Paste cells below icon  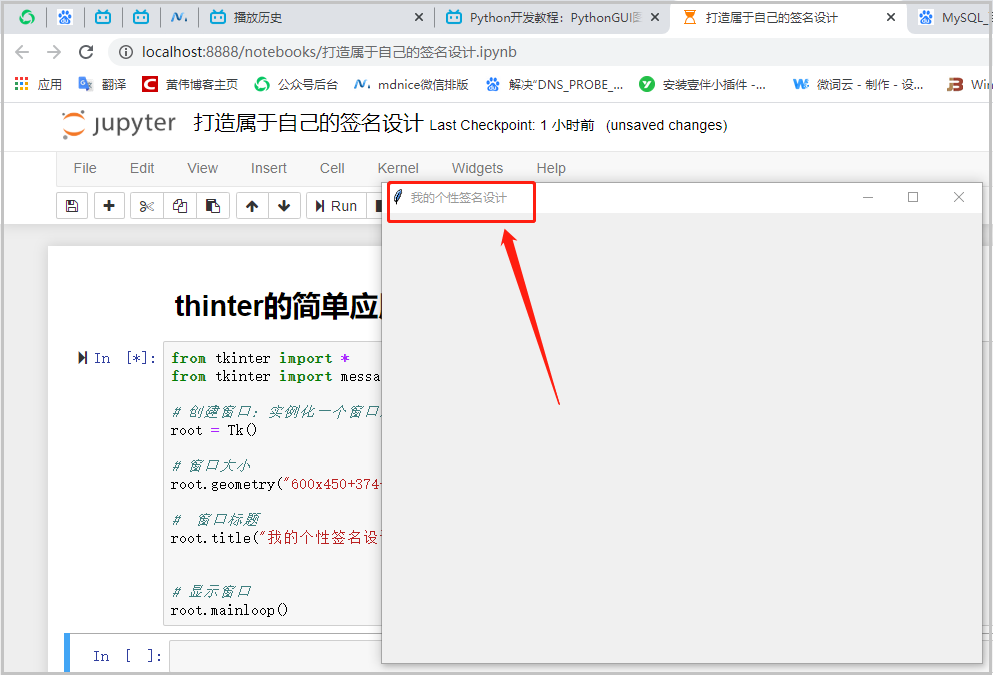213,206
